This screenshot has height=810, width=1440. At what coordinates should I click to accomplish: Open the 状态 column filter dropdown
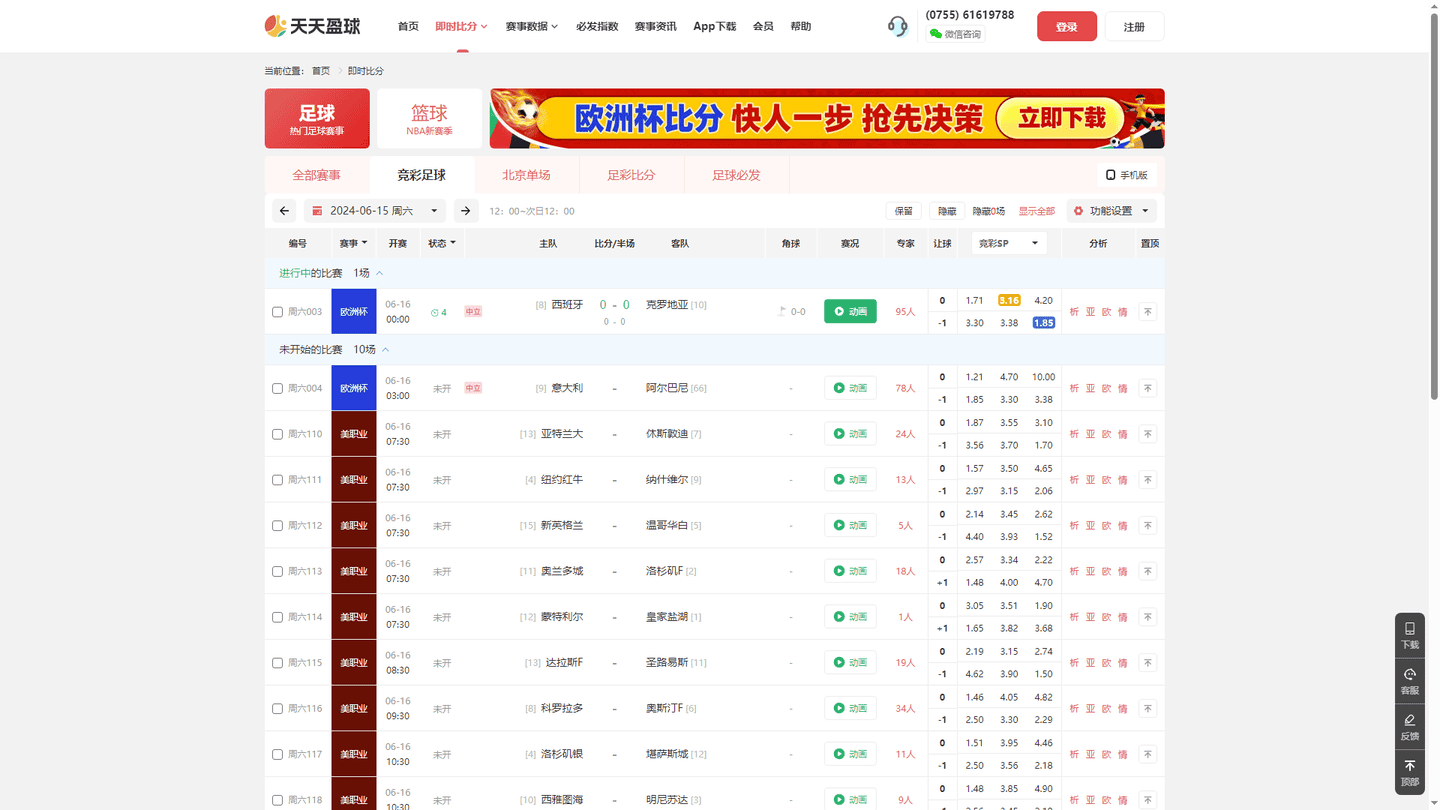[442, 243]
